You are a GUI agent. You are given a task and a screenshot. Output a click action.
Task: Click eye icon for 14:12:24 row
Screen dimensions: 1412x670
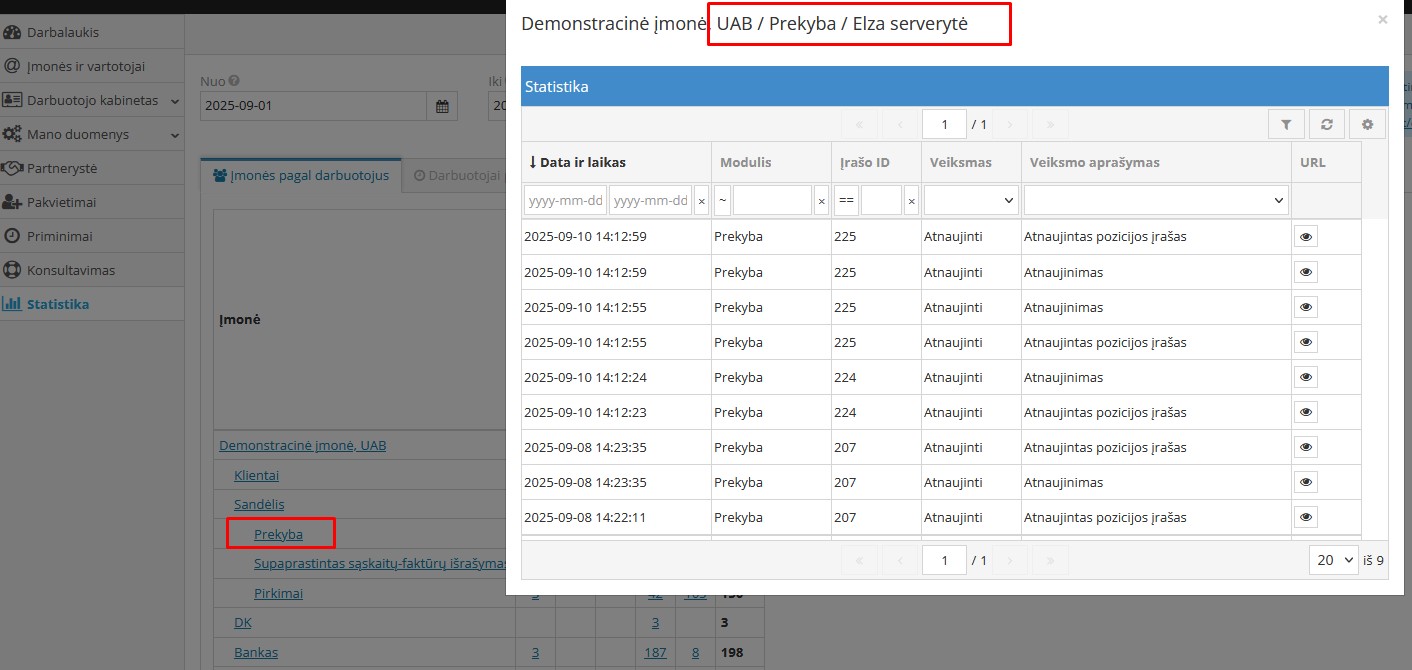click(1305, 377)
